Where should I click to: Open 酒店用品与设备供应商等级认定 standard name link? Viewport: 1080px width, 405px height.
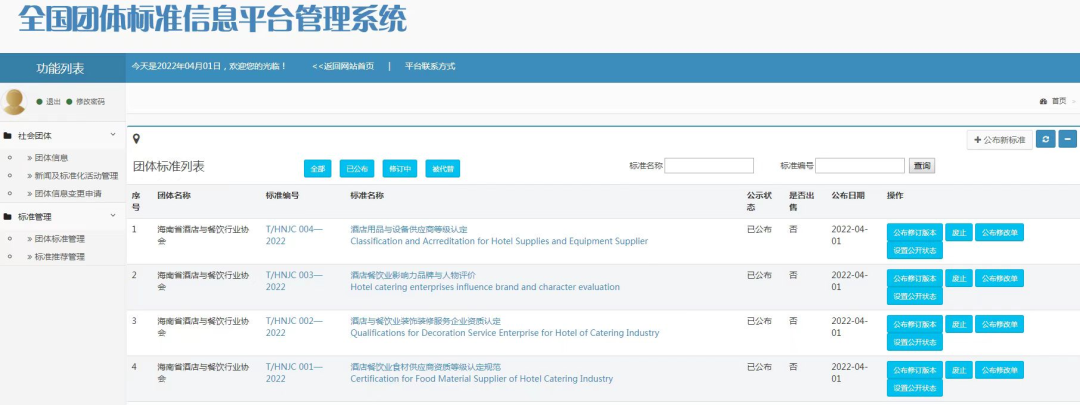coord(408,230)
